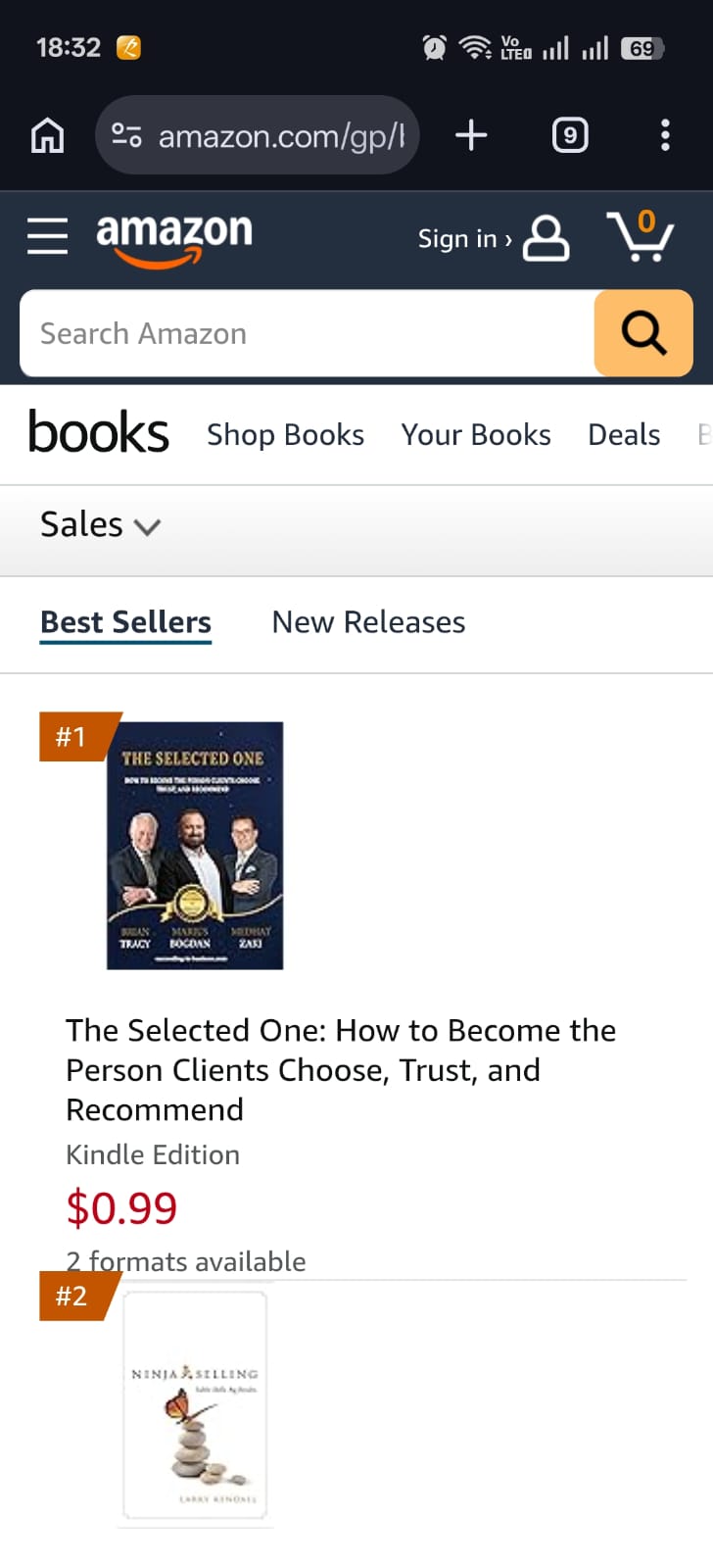Select the Deals section
Viewport: 713px width, 1568px height.
pos(623,434)
